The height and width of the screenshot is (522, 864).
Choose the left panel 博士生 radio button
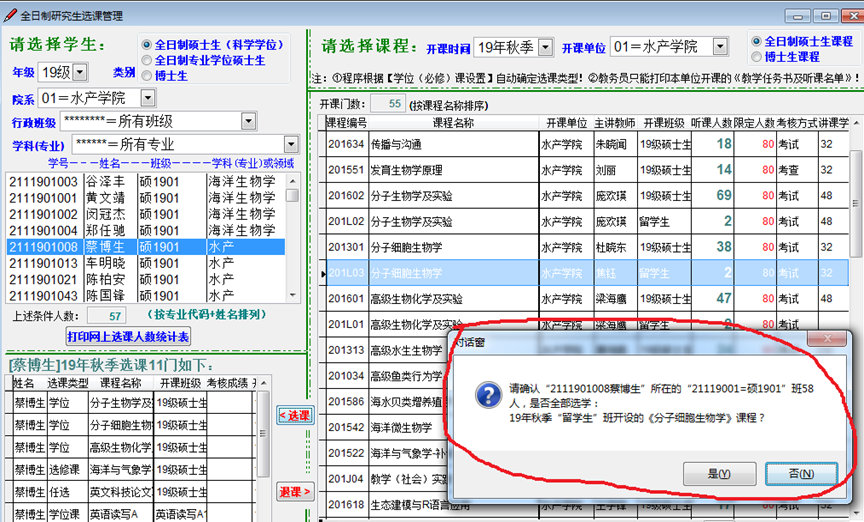[147, 75]
